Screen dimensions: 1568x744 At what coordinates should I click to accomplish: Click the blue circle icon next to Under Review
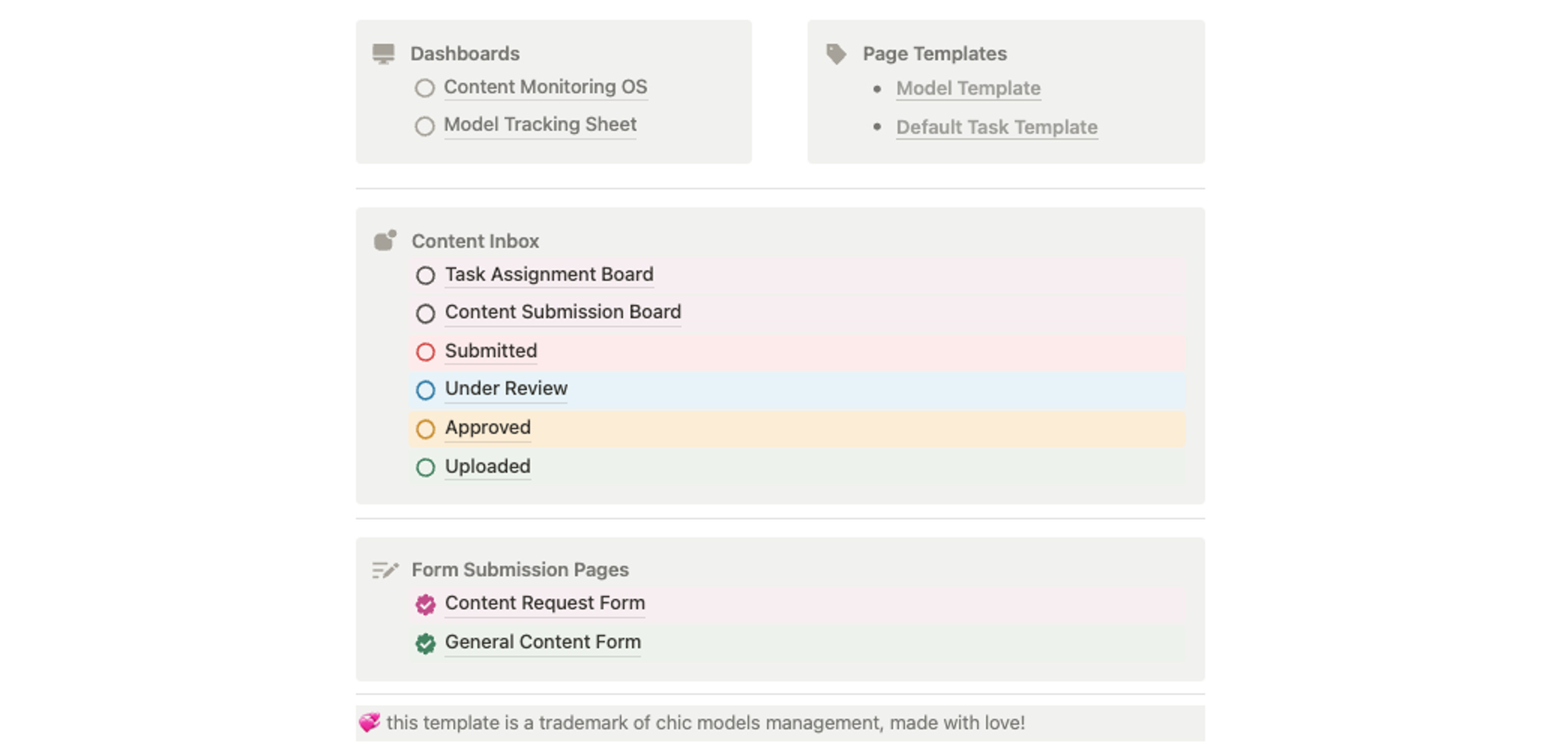pos(425,390)
